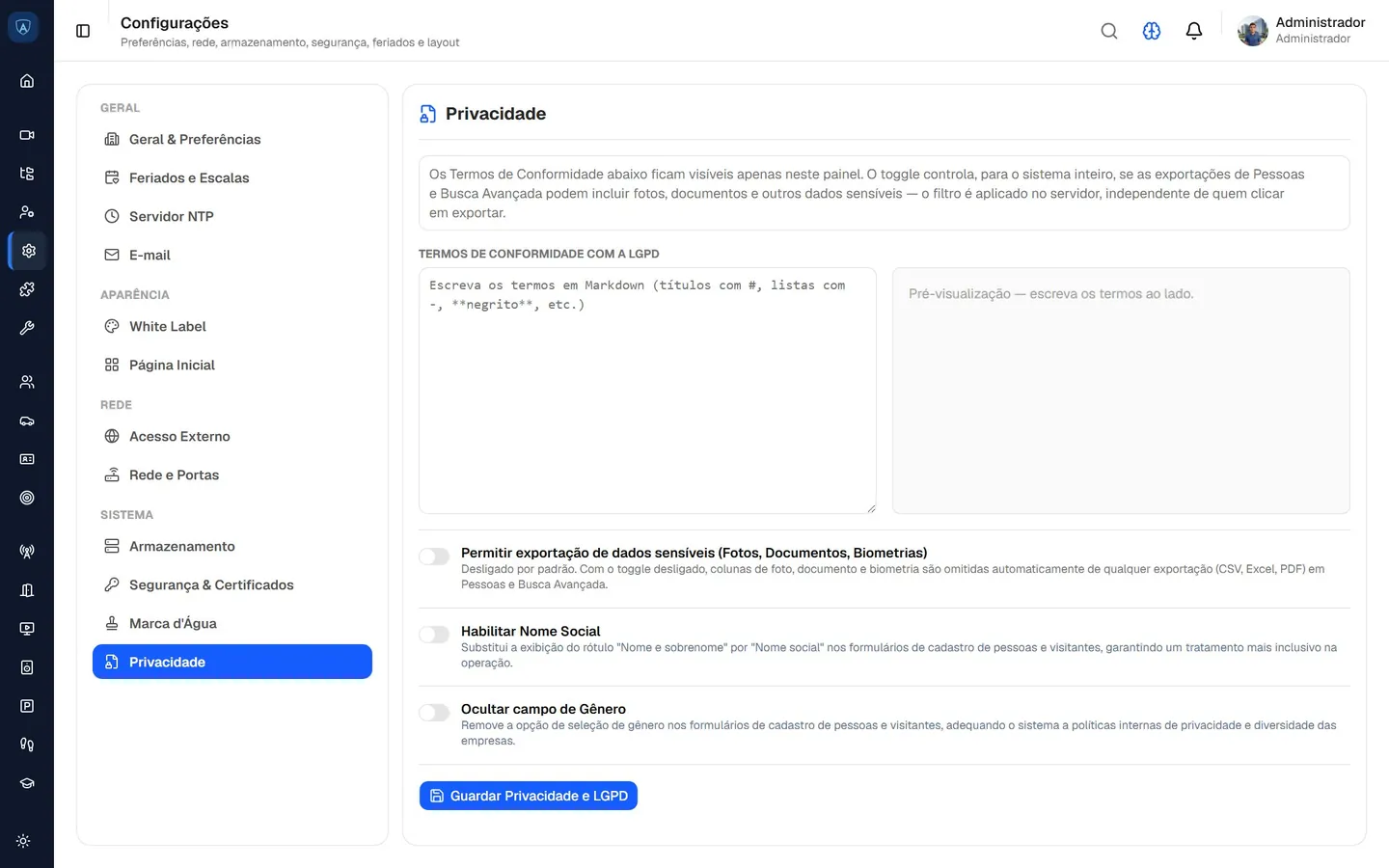The height and width of the screenshot is (868, 1389).
Task: Open the home icon in left rail
Action: coord(27,81)
